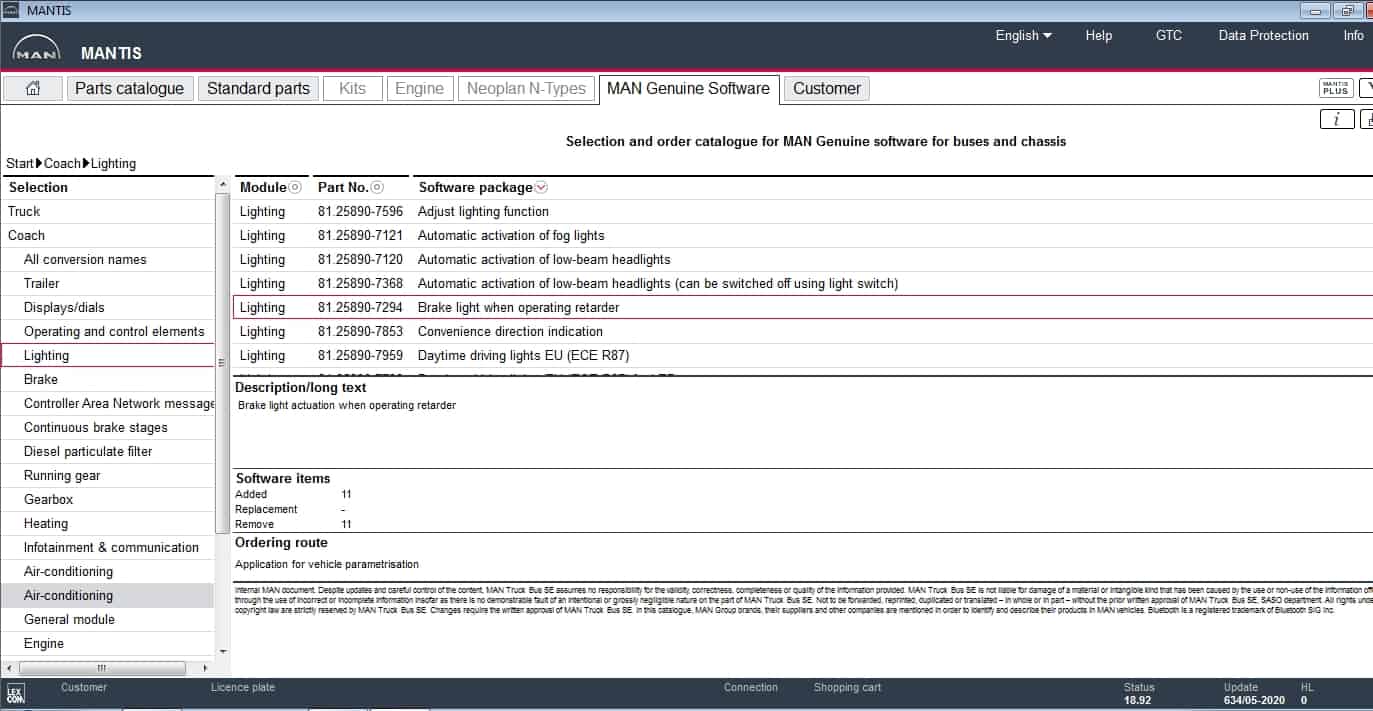This screenshot has width=1373, height=711.
Task: Select Gearbox category
Action: [108, 499]
